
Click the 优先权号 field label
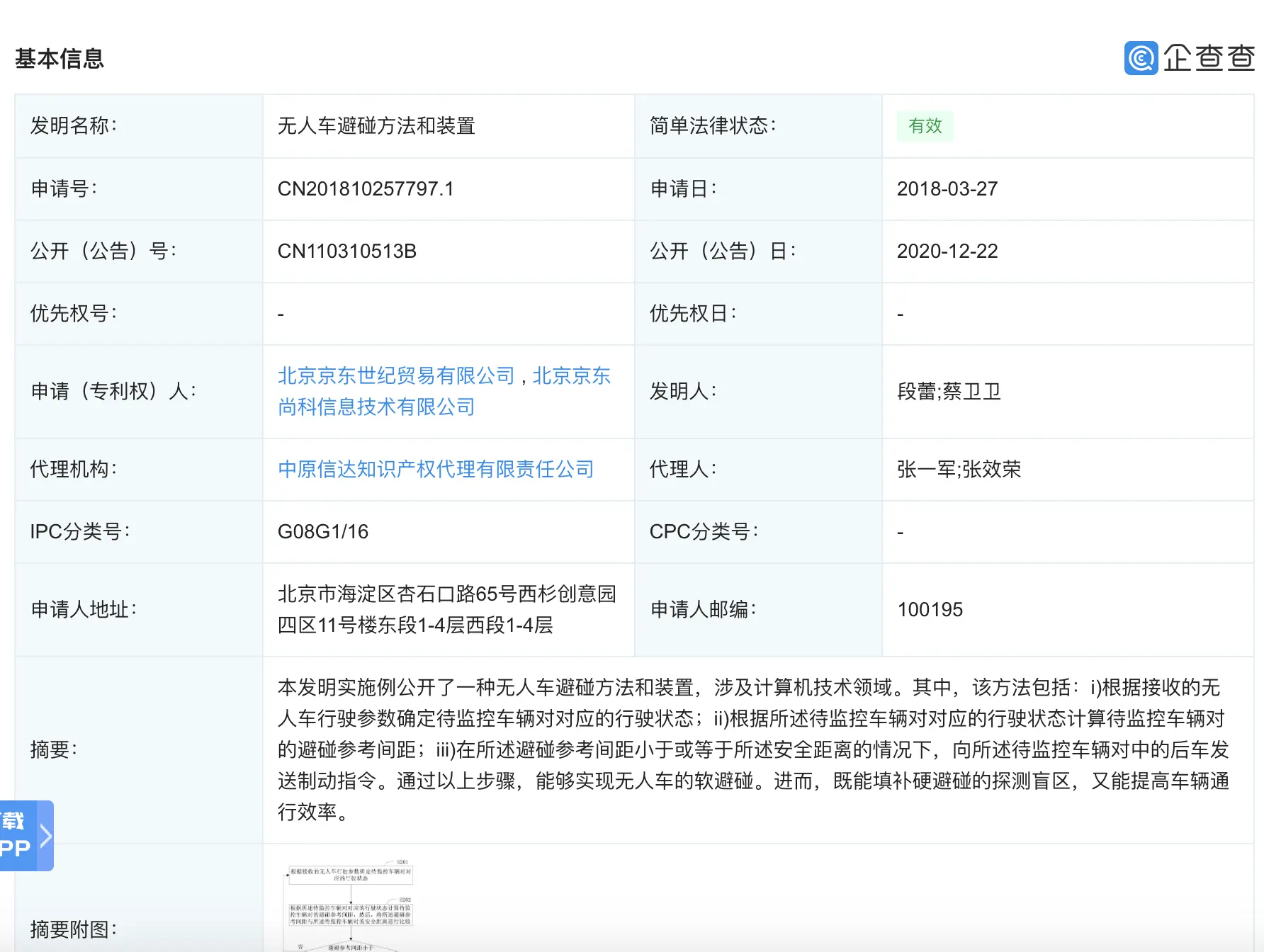74,314
